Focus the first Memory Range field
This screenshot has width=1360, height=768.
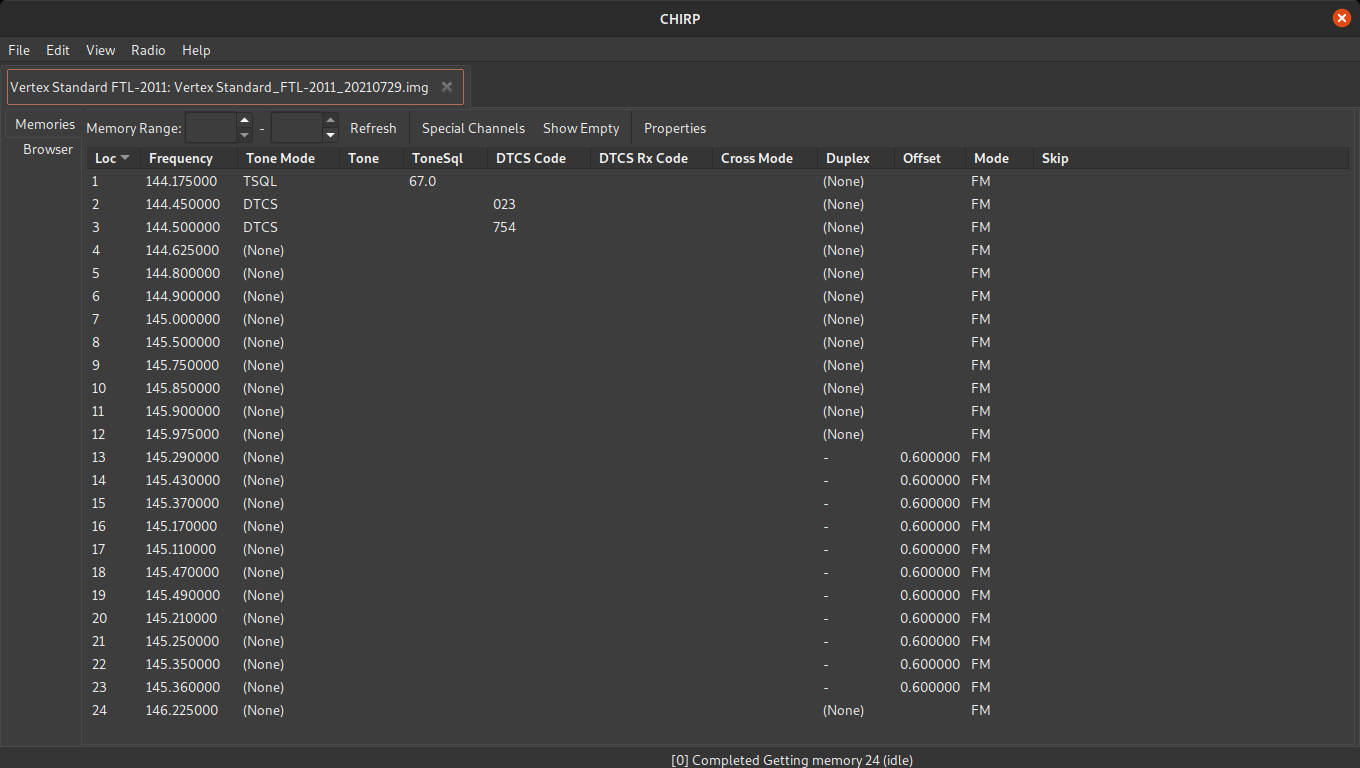(x=211, y=128)
